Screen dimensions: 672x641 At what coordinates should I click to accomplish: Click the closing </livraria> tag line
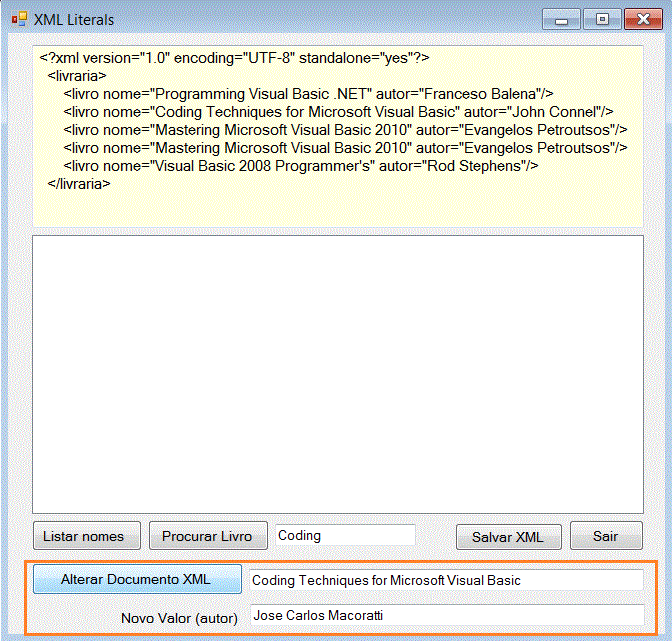pyautogui.click(x=79, y=184)
